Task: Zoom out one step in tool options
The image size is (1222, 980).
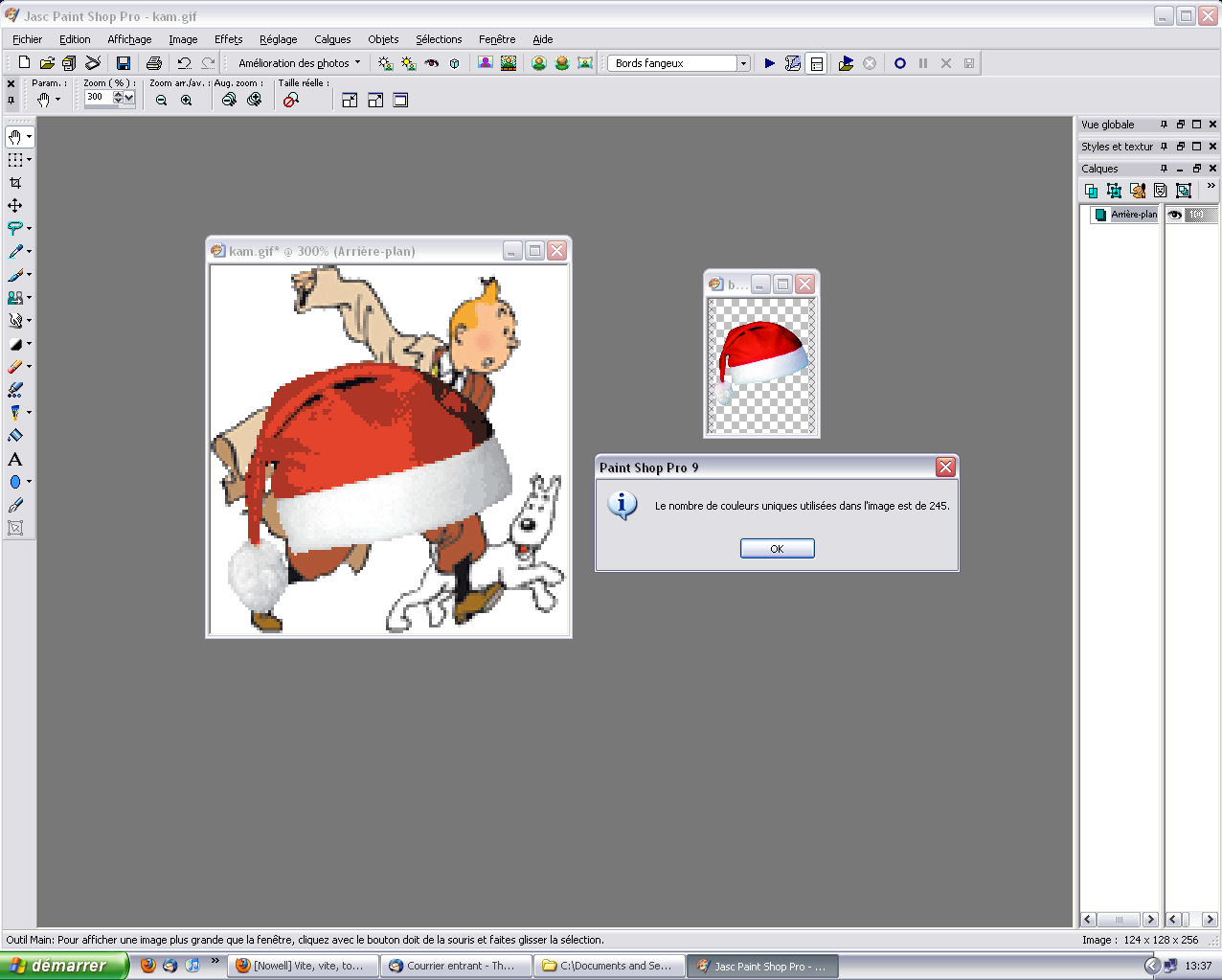Action: (161, 100)
